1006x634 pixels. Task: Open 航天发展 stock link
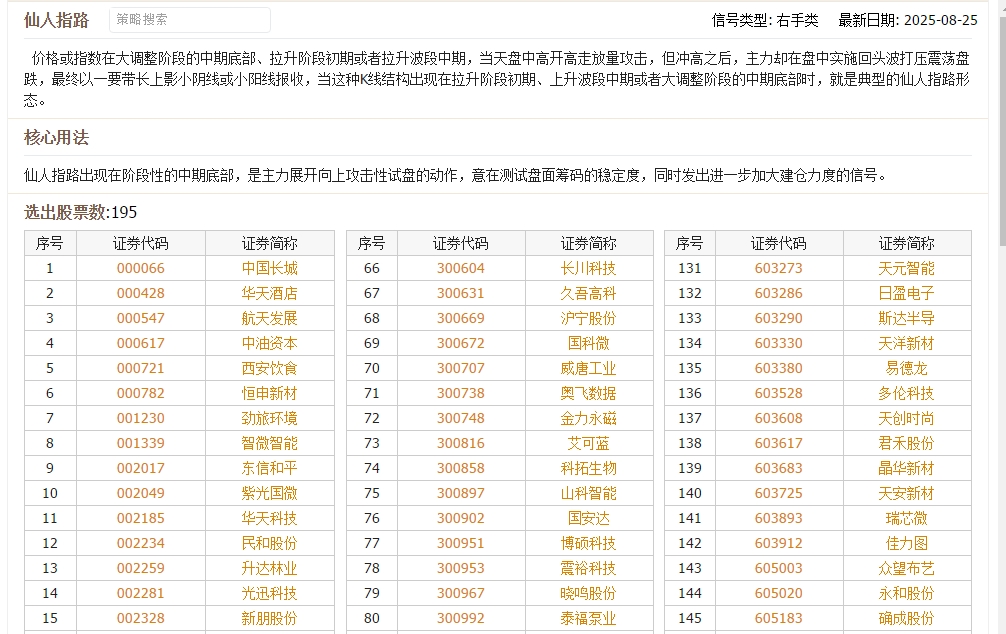[269, 318]
